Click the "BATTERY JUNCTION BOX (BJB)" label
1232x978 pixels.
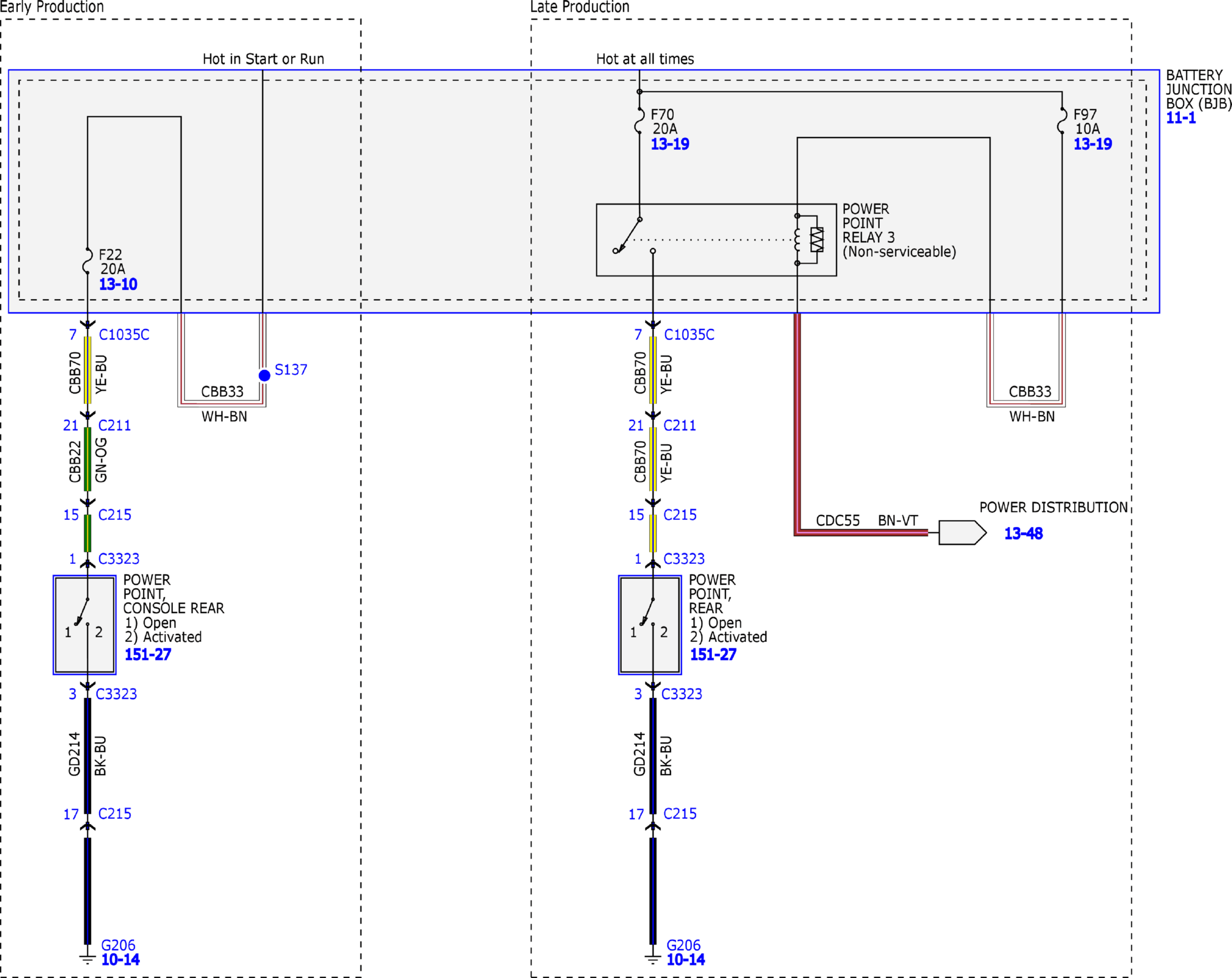tap(1198, 90)
